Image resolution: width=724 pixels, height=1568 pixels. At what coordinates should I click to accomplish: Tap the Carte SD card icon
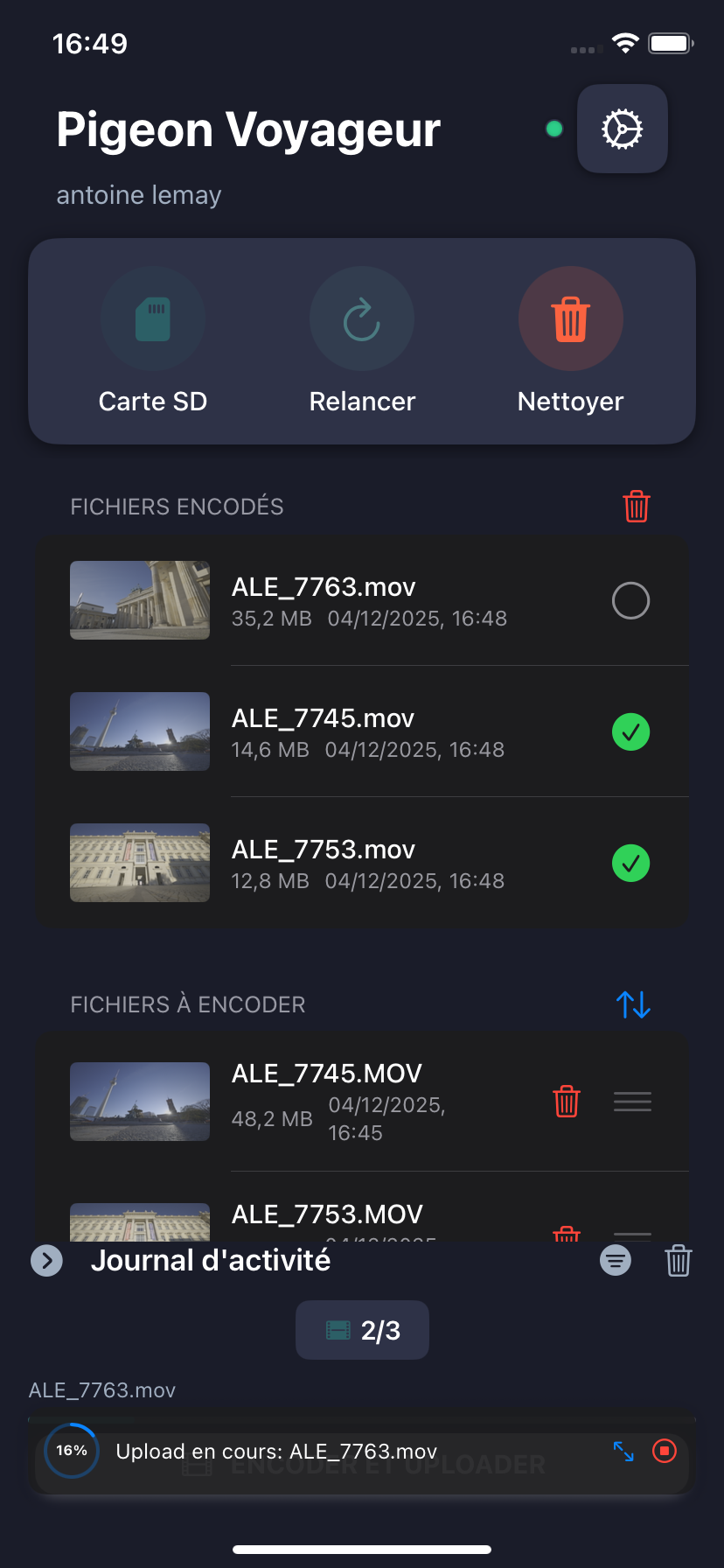pyautogui.click(x=153, y=318)
